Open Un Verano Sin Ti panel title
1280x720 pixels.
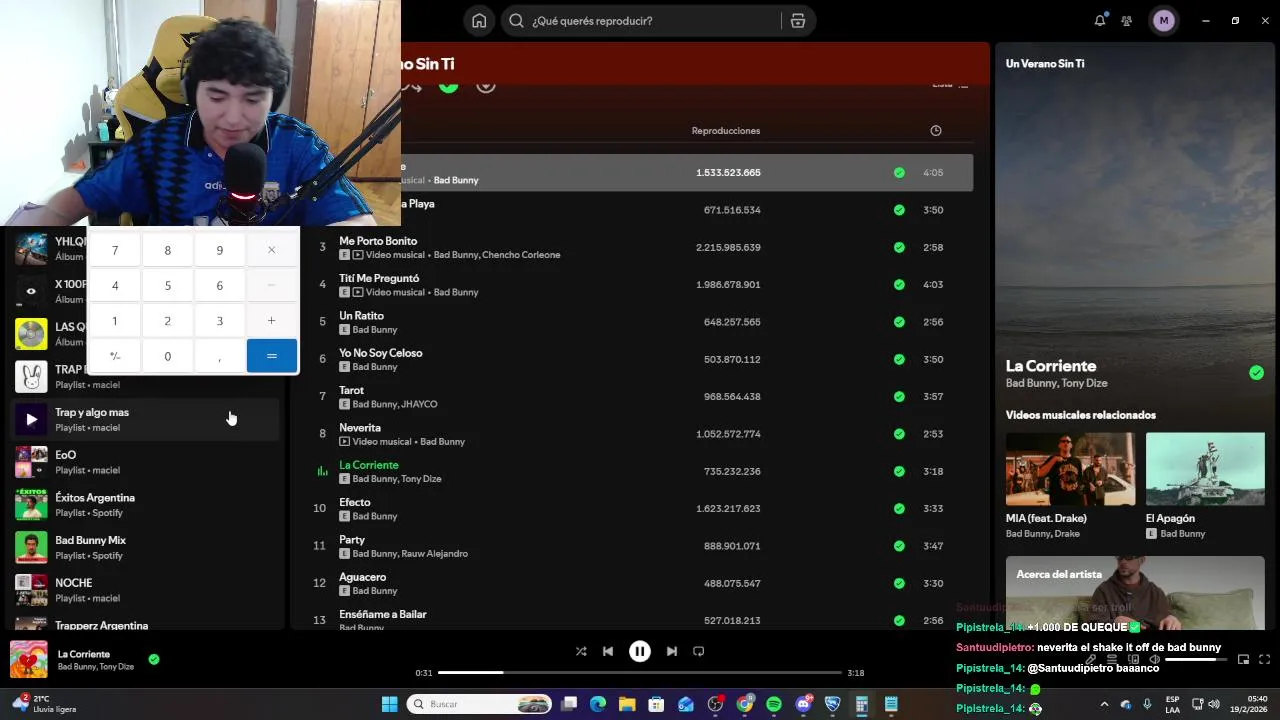[x=1045, y=64]
